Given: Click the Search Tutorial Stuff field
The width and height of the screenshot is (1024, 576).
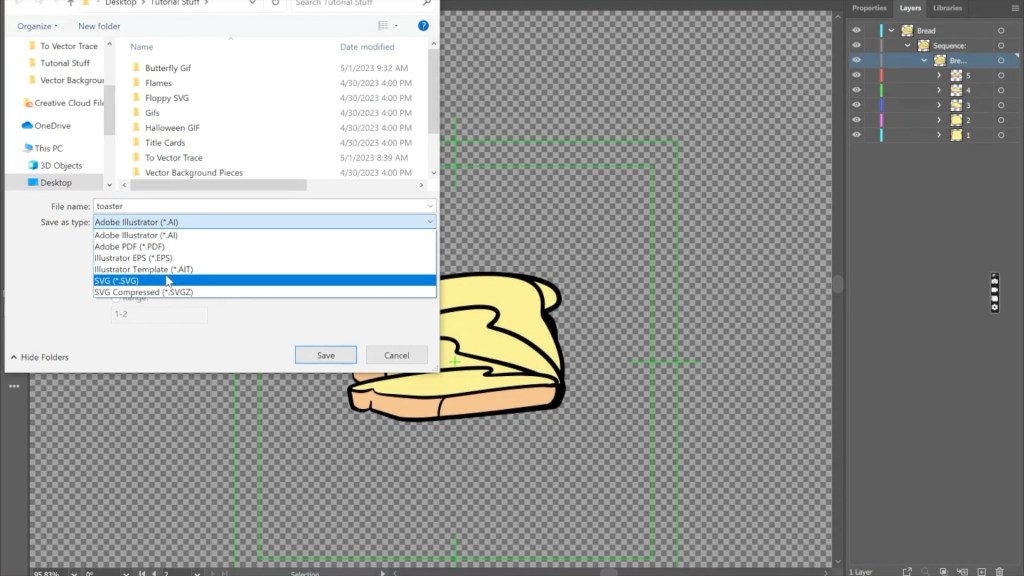Looking at the screenshot, I should pos(356,3).
